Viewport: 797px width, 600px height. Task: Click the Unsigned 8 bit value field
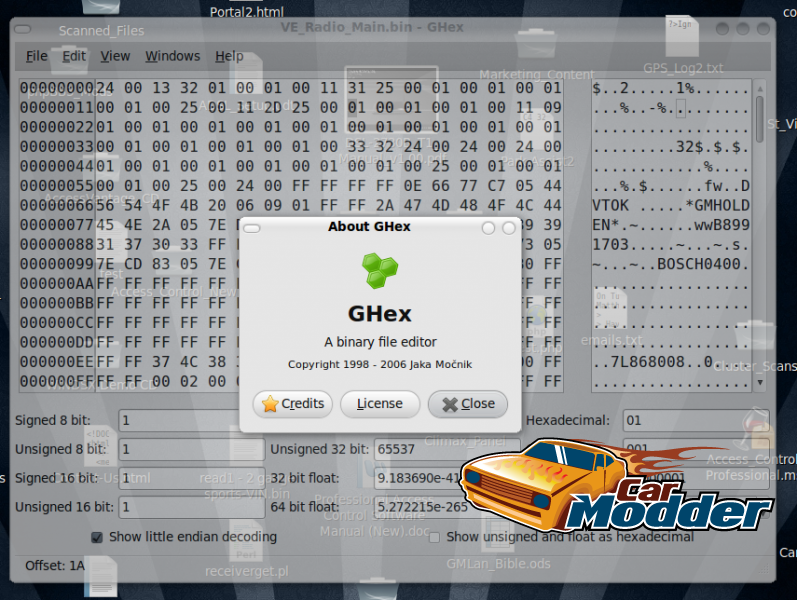point(192,449)
